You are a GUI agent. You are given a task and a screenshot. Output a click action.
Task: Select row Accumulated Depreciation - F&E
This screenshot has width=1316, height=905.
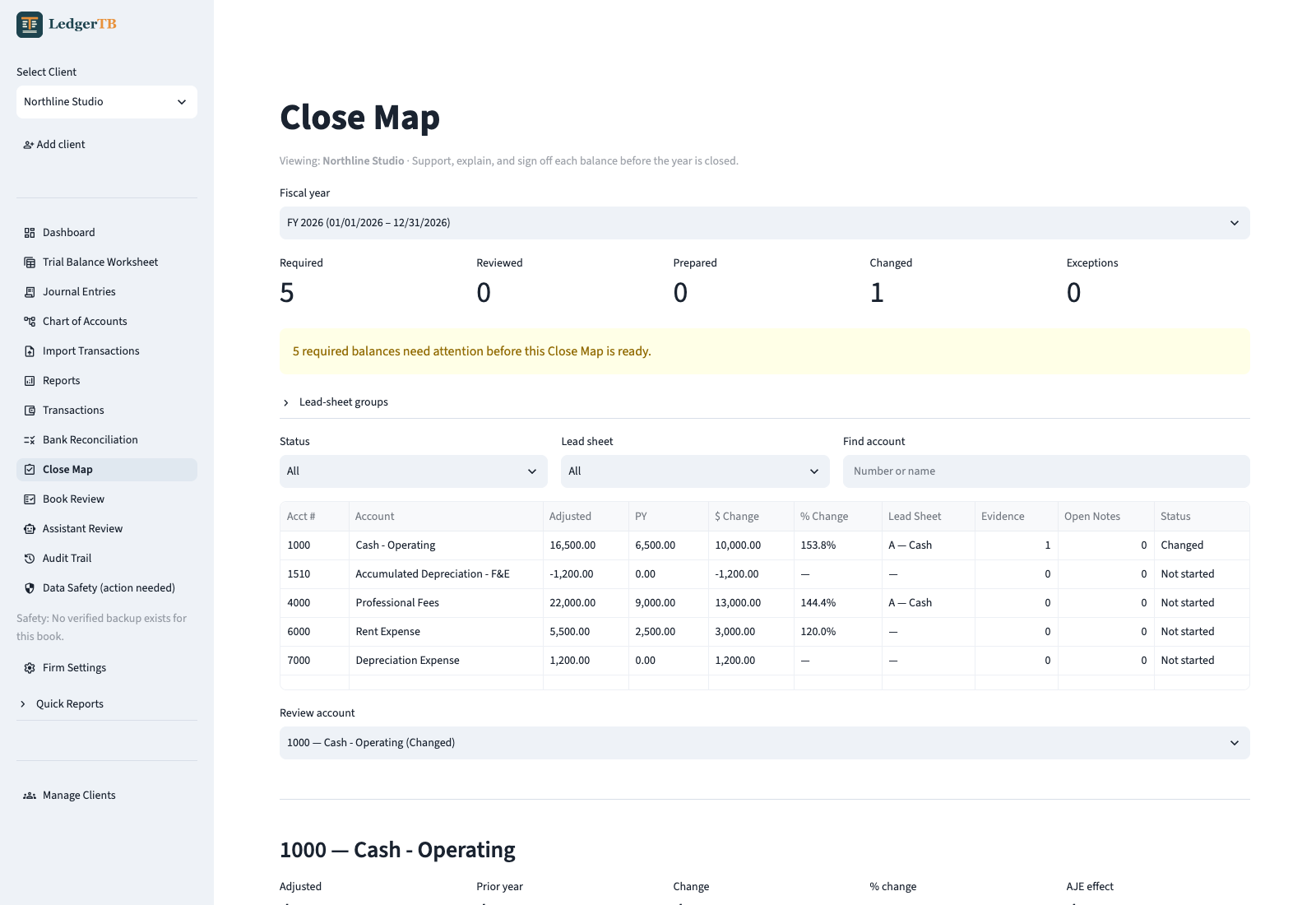coord(765,574)
